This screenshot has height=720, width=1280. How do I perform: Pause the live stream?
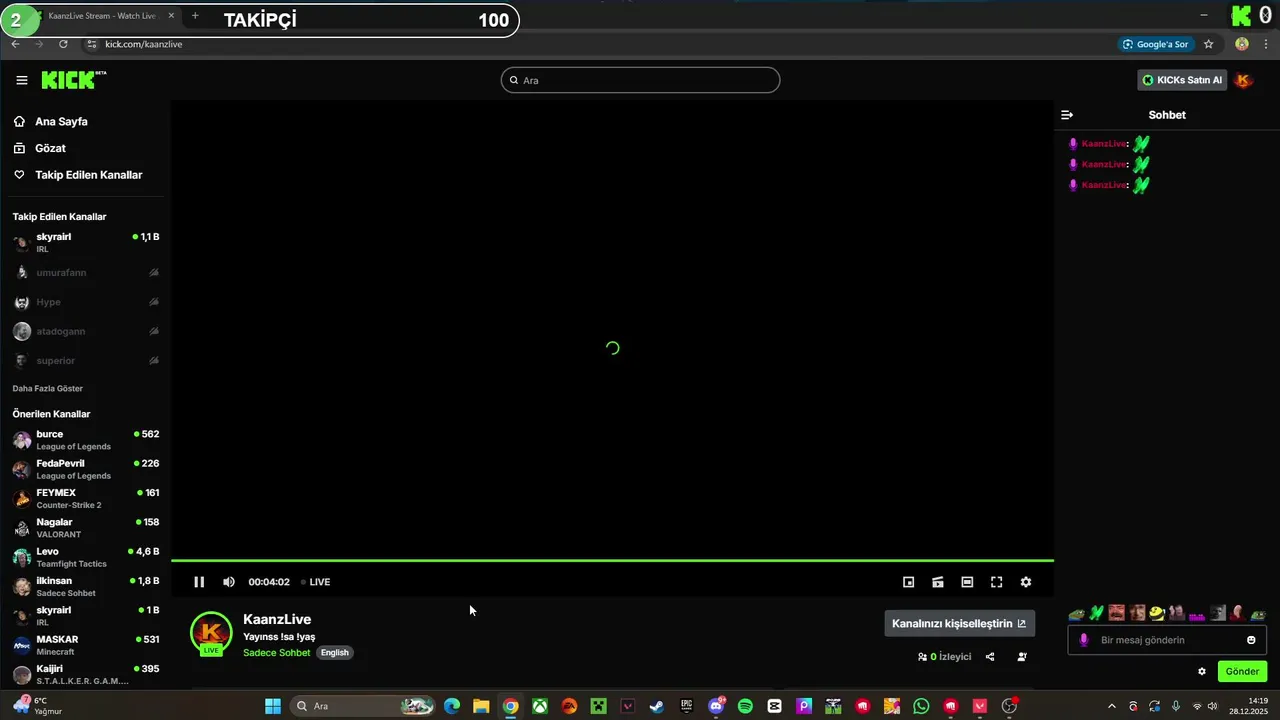point(199,582)
